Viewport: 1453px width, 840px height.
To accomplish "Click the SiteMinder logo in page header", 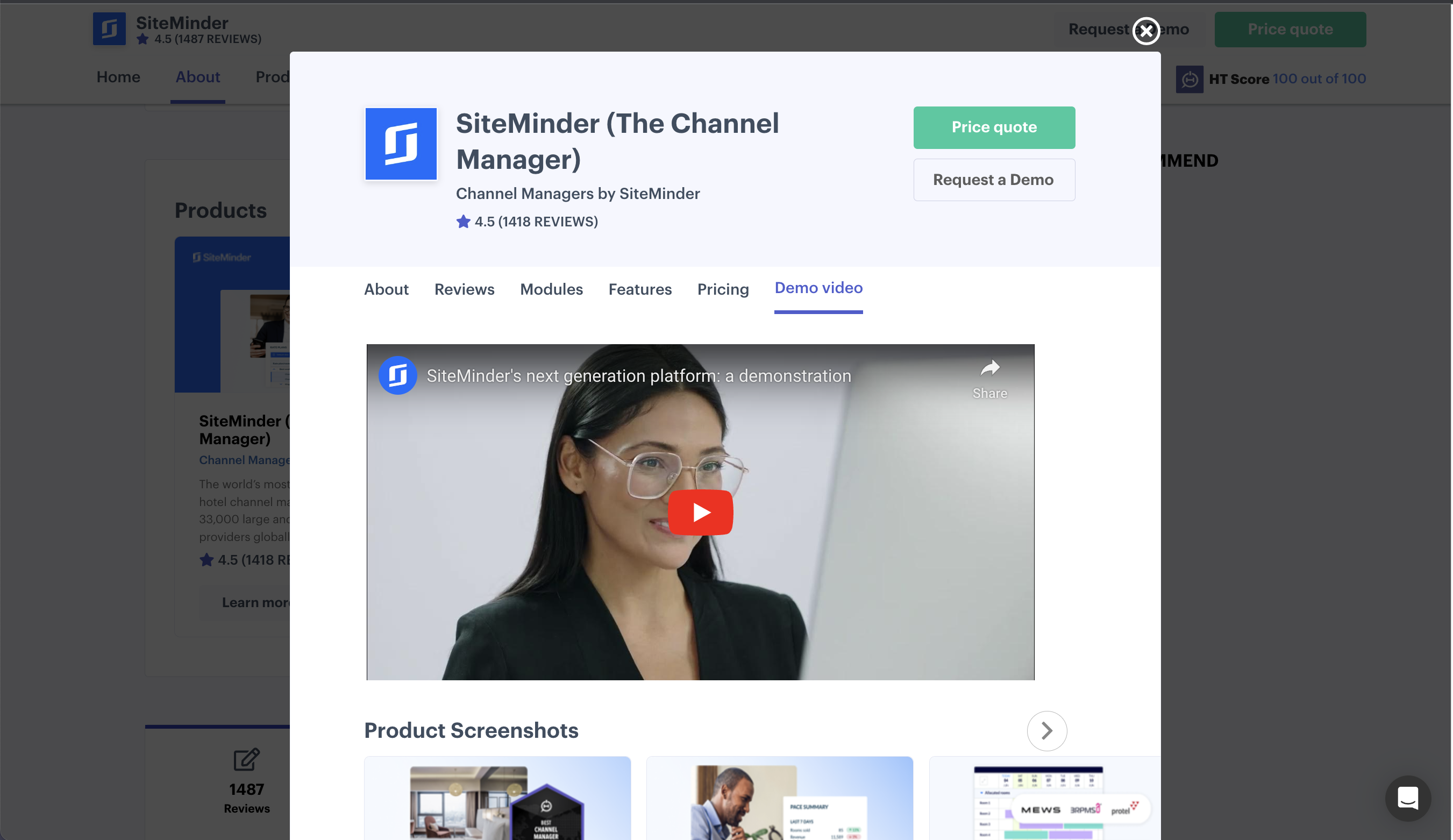I will coord(109,29).
